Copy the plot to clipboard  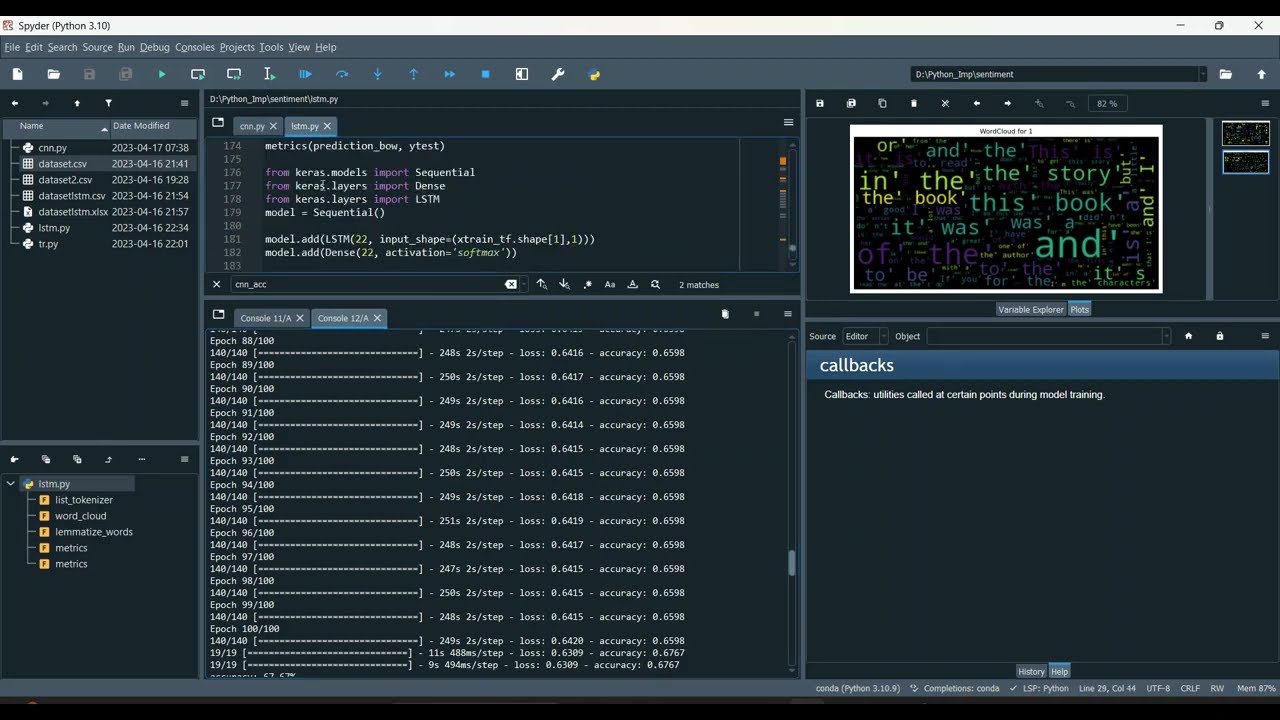(x=882, y=103)
